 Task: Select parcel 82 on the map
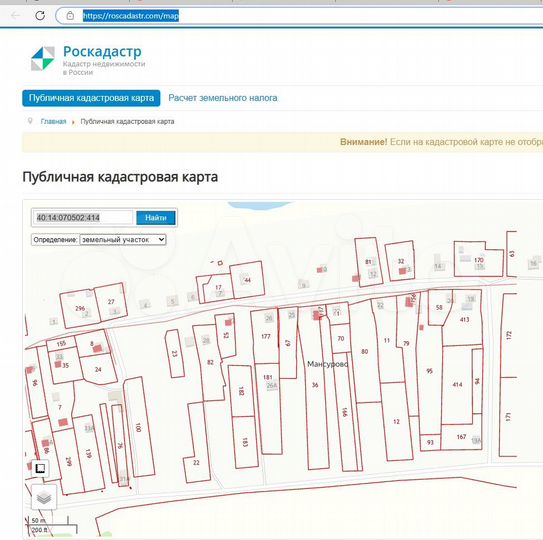pos(210,362)
